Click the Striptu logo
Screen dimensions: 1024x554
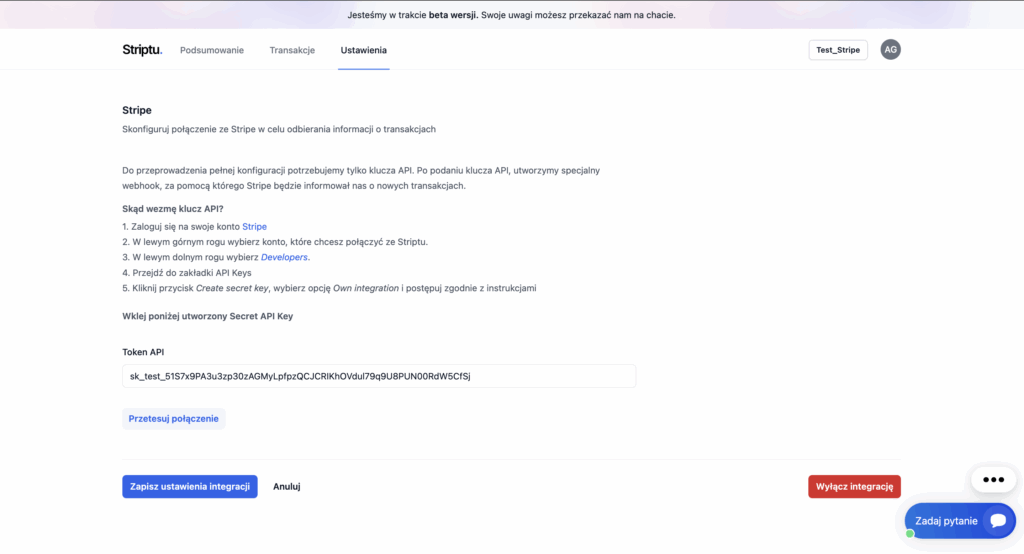141,50
